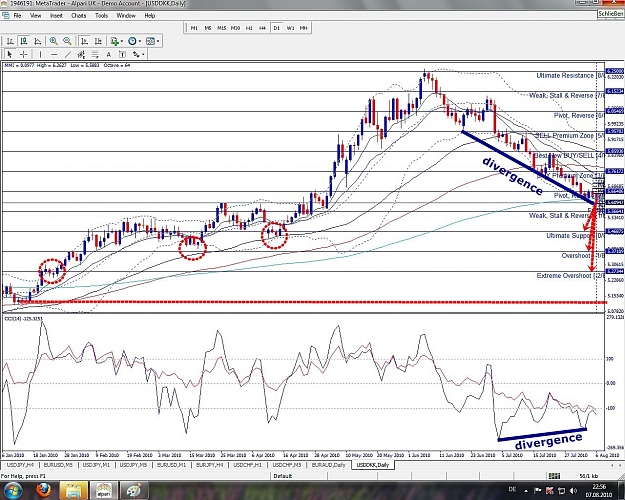625x500 pixels.
Task: Switch to M15 timeframe
Action: coord(222,28)
